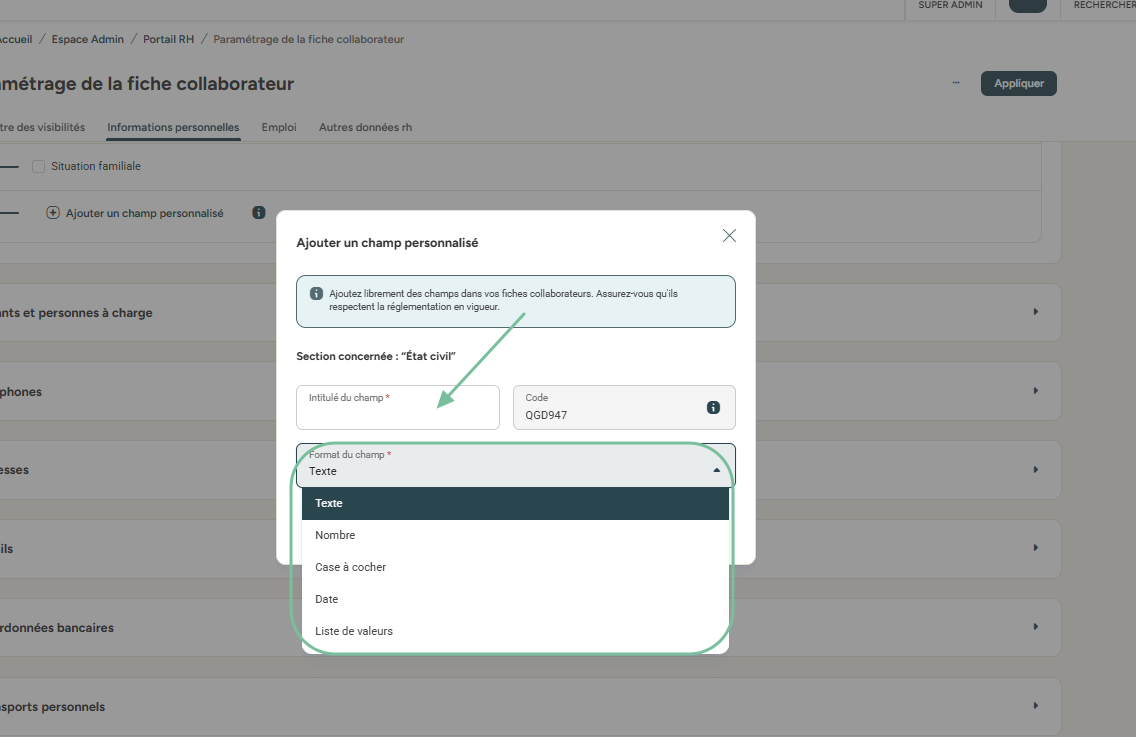This screenshot has width=1136, height=737.
Task: Click the info icon in the Code field
Action: coord(713,407)
